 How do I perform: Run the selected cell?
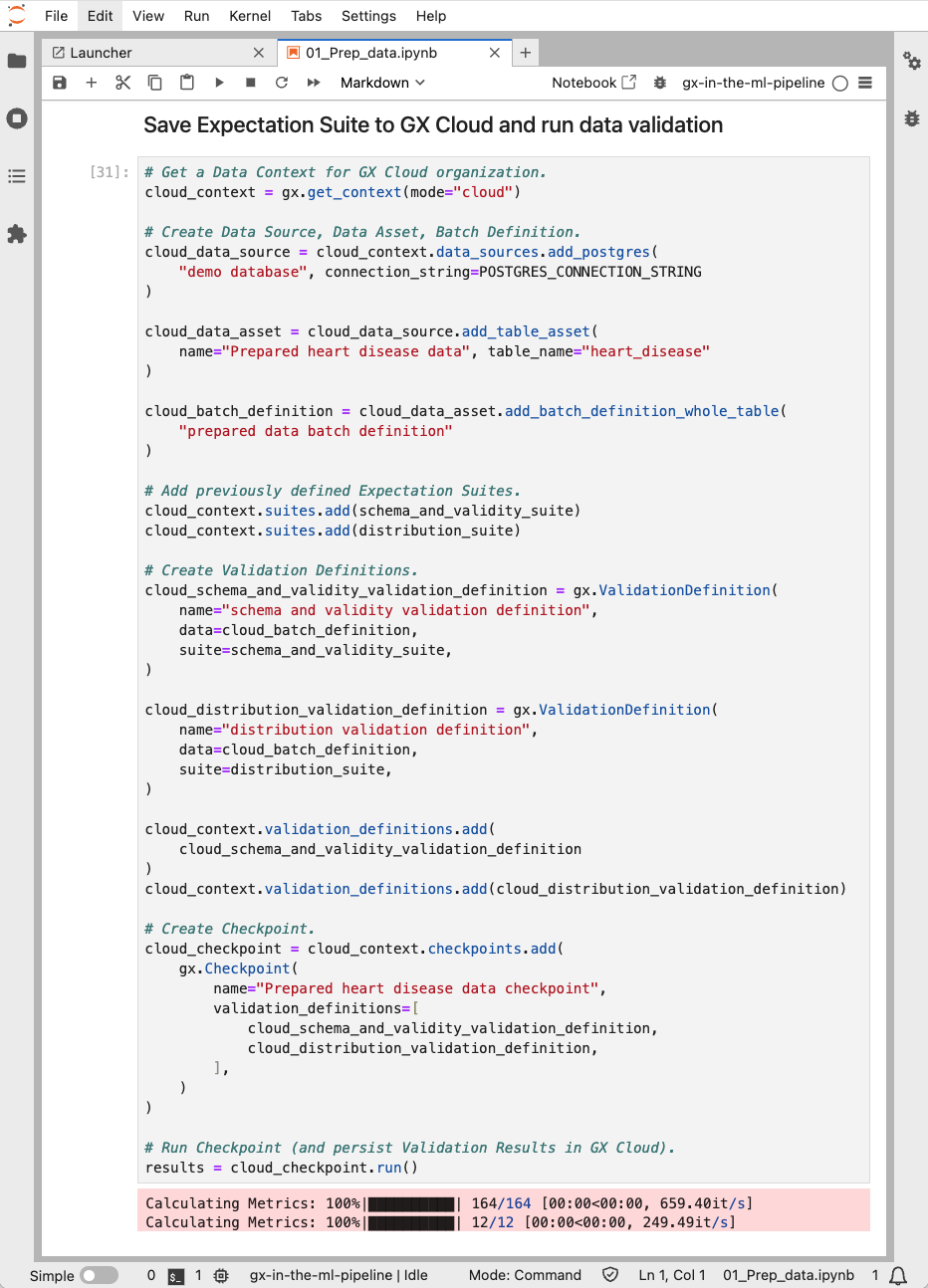pyautogui.click(x=219, y=83)
